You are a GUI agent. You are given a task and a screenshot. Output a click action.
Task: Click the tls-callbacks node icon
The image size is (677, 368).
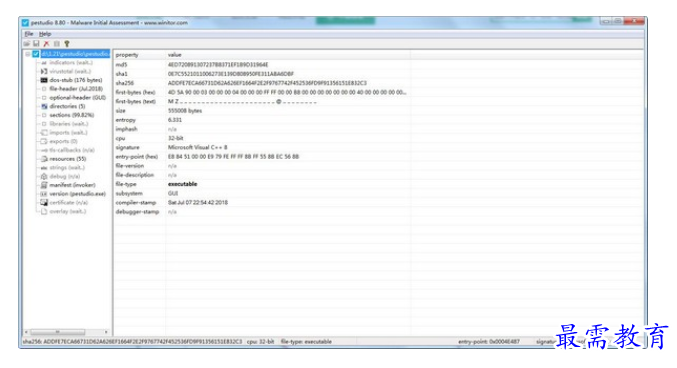coord(44,150)
